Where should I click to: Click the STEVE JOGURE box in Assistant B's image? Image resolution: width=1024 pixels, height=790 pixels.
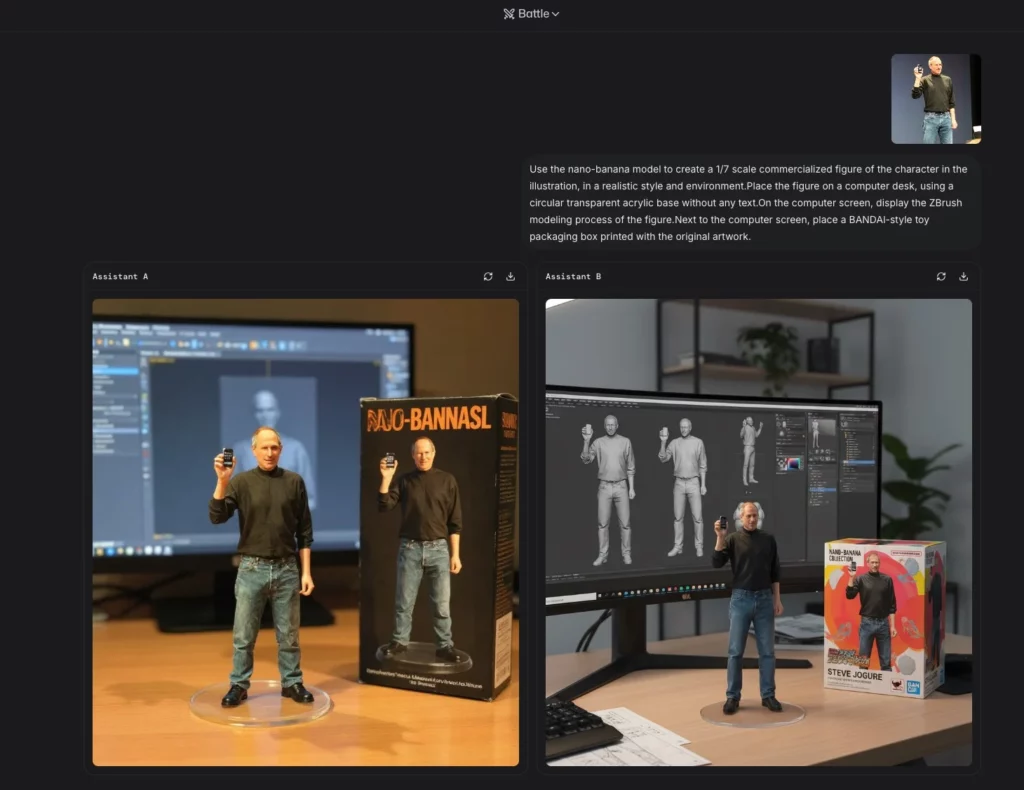(x=883, y=615)
